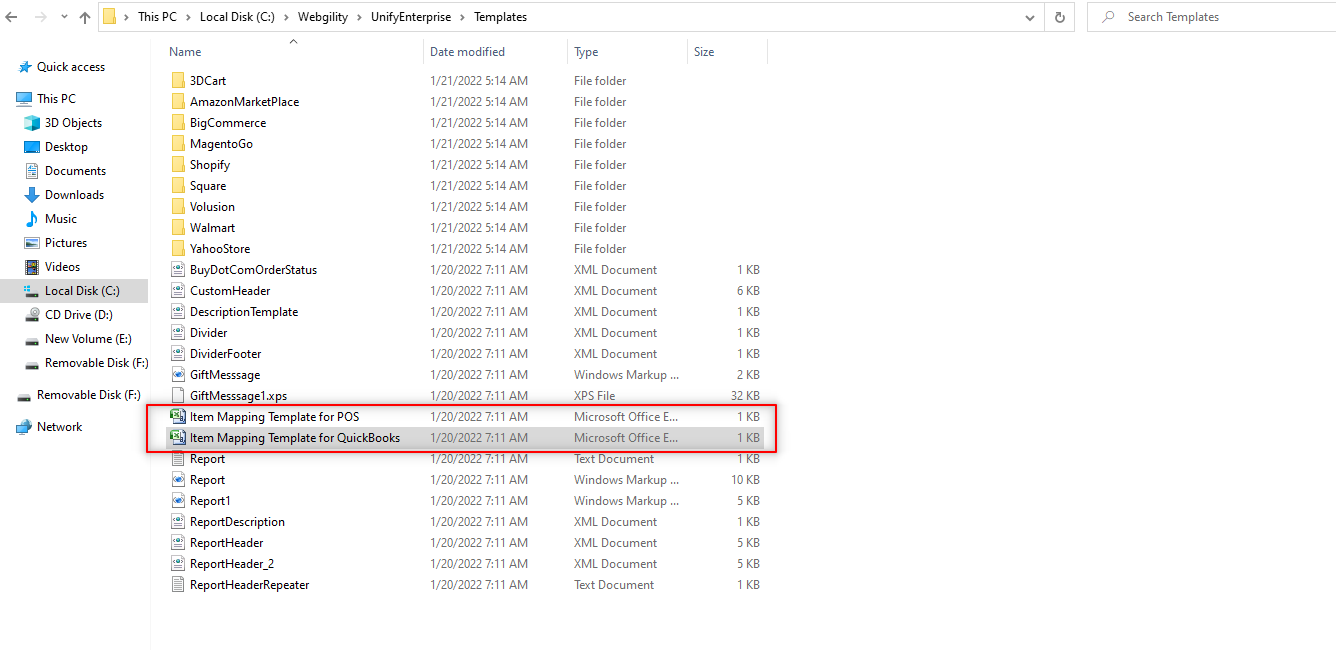Image resolution: width=1336 pixels, height=650 pixels.
Task: Click the 3DCart folder icon
Action: [x=177, y=81]
